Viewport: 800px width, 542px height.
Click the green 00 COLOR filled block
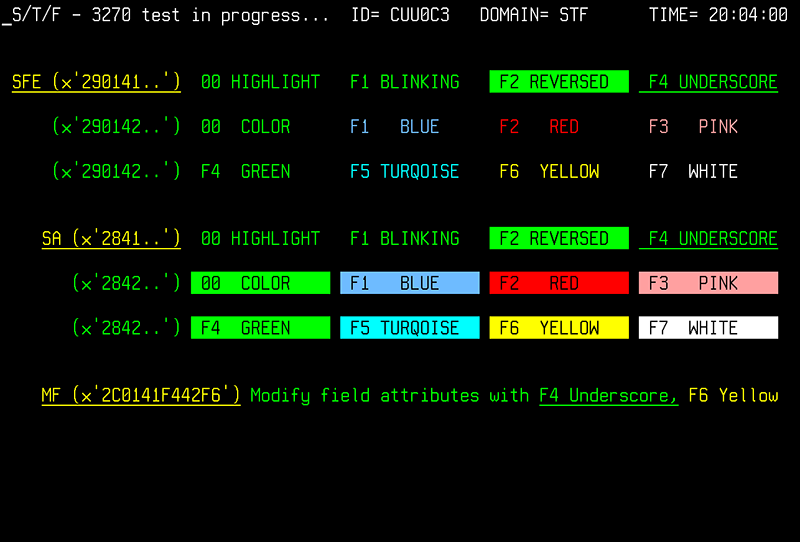[x=260, y=283]
